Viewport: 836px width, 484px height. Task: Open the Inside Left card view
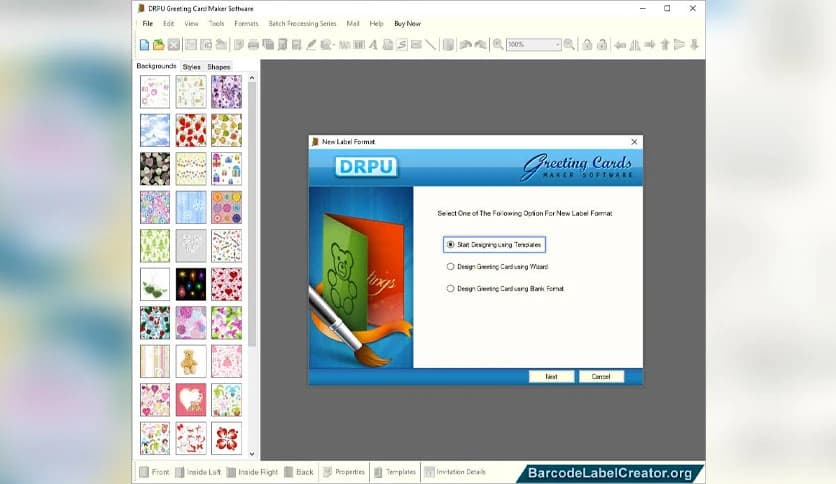[198, 472]
